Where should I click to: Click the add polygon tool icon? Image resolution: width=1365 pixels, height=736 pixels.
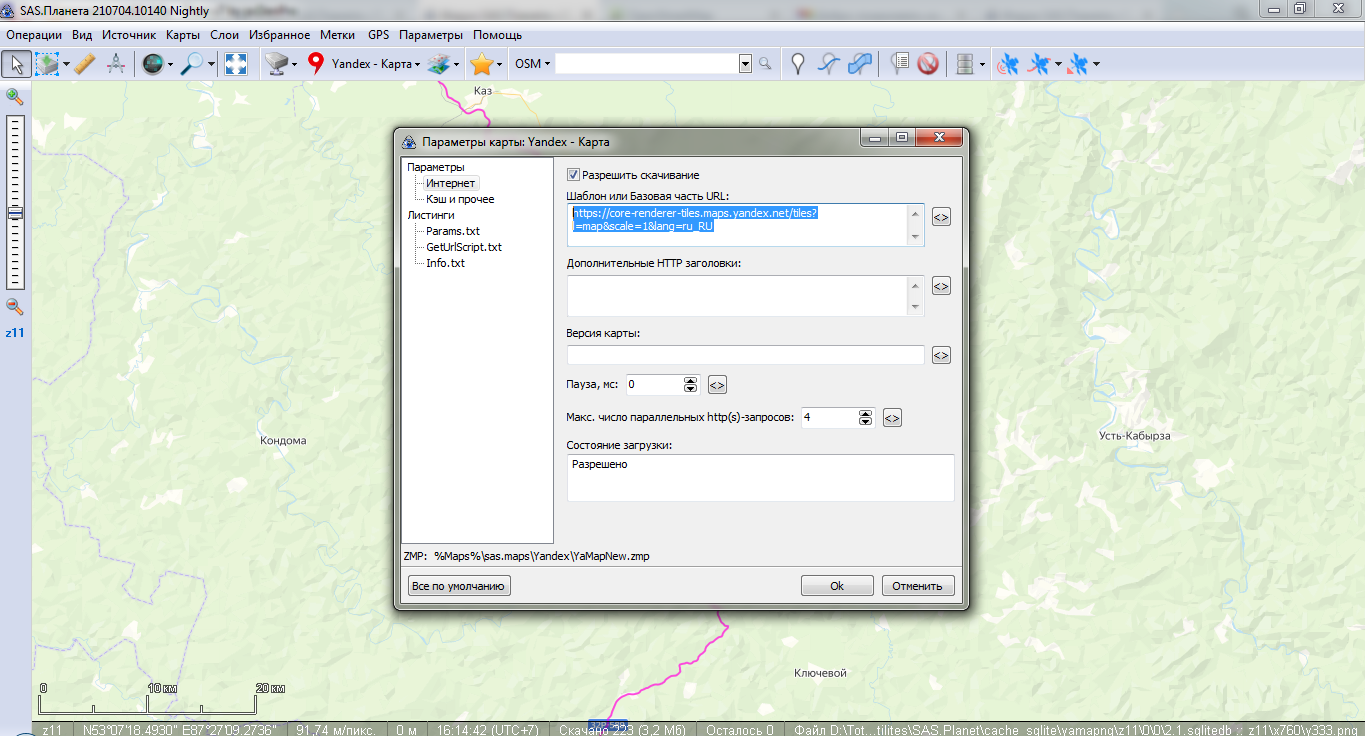pos(859,64)
